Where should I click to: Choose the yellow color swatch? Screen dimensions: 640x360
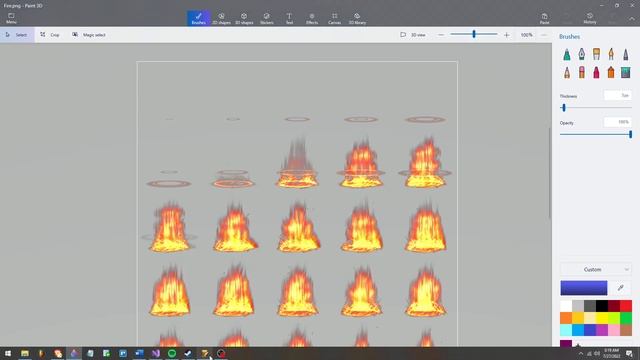pos(602,318)
